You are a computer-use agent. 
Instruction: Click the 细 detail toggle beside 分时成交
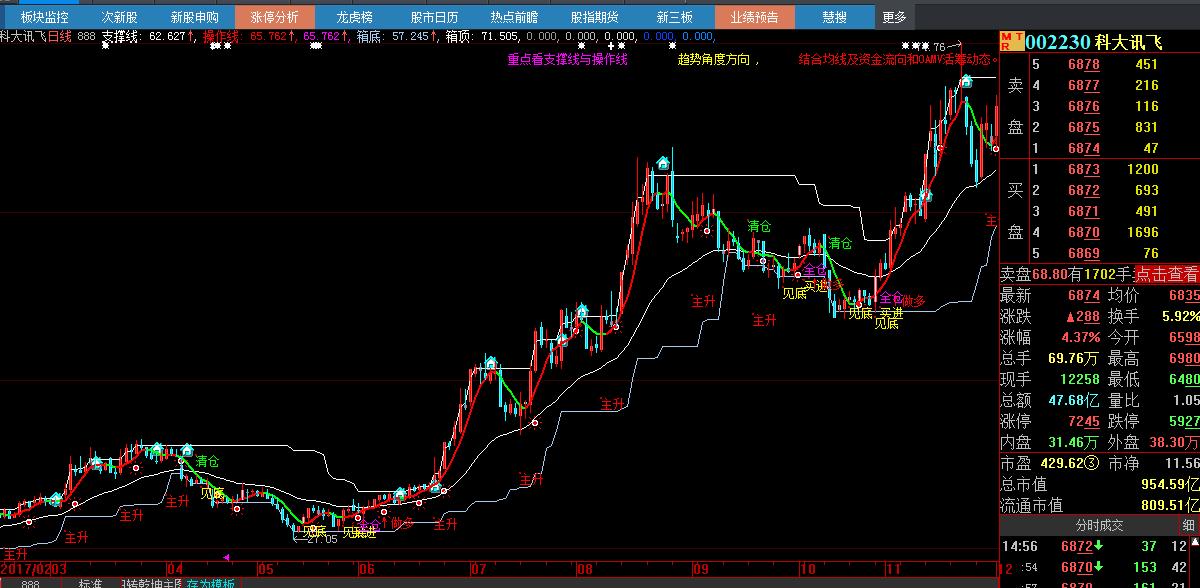[x=1189, y=525]
